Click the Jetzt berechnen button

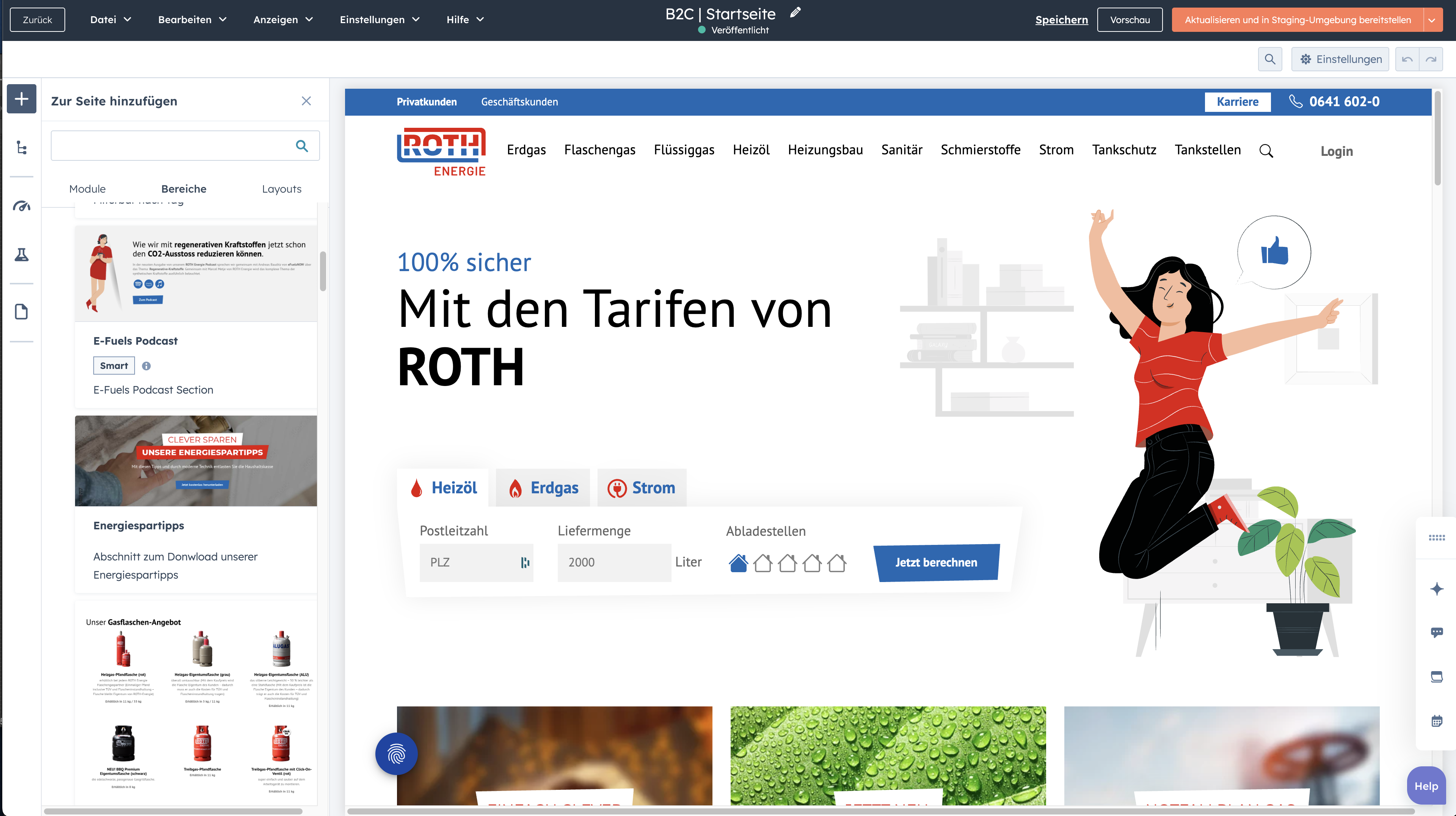pos(936,562)
